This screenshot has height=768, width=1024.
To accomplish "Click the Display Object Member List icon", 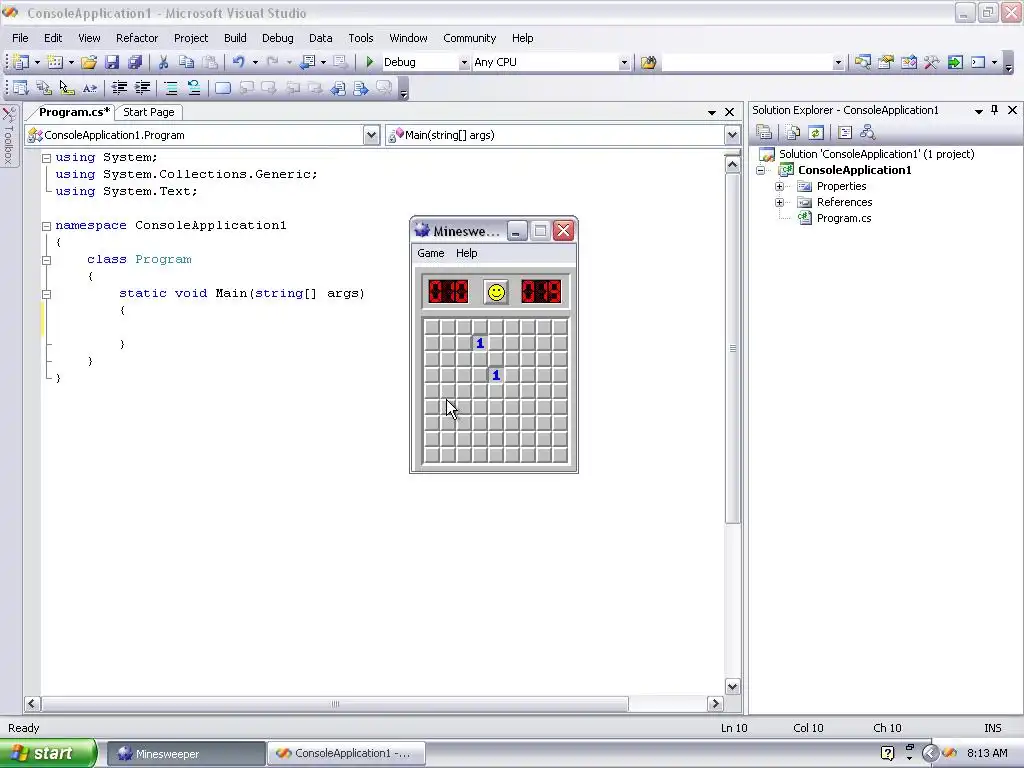I will click(x=20, y=88).
